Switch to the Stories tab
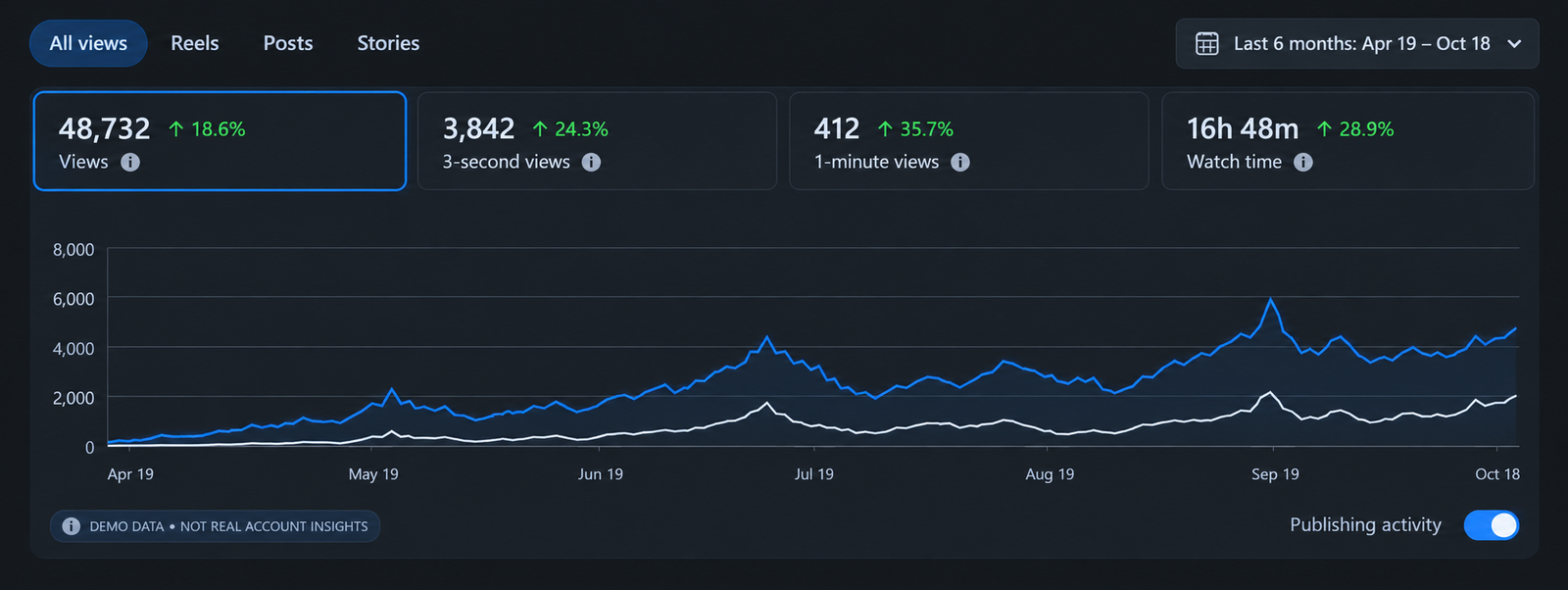Image resolution: width=1568 pixels, height=590 pixels. click(388, 43)
